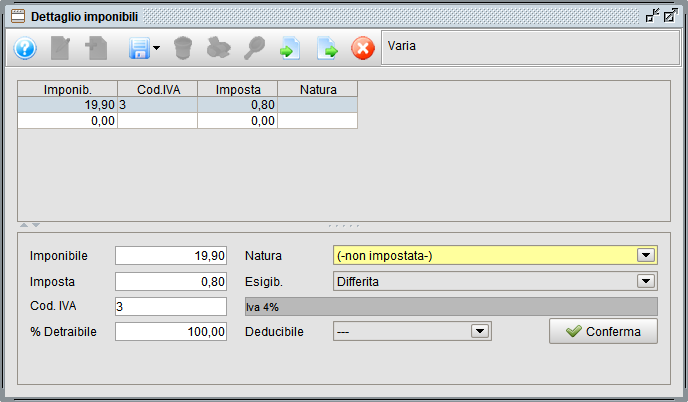Image resolution: width=688 pixels, height=402 pixels.
Task: Open the help icon in toolbar
Action: tap(25, 48)
